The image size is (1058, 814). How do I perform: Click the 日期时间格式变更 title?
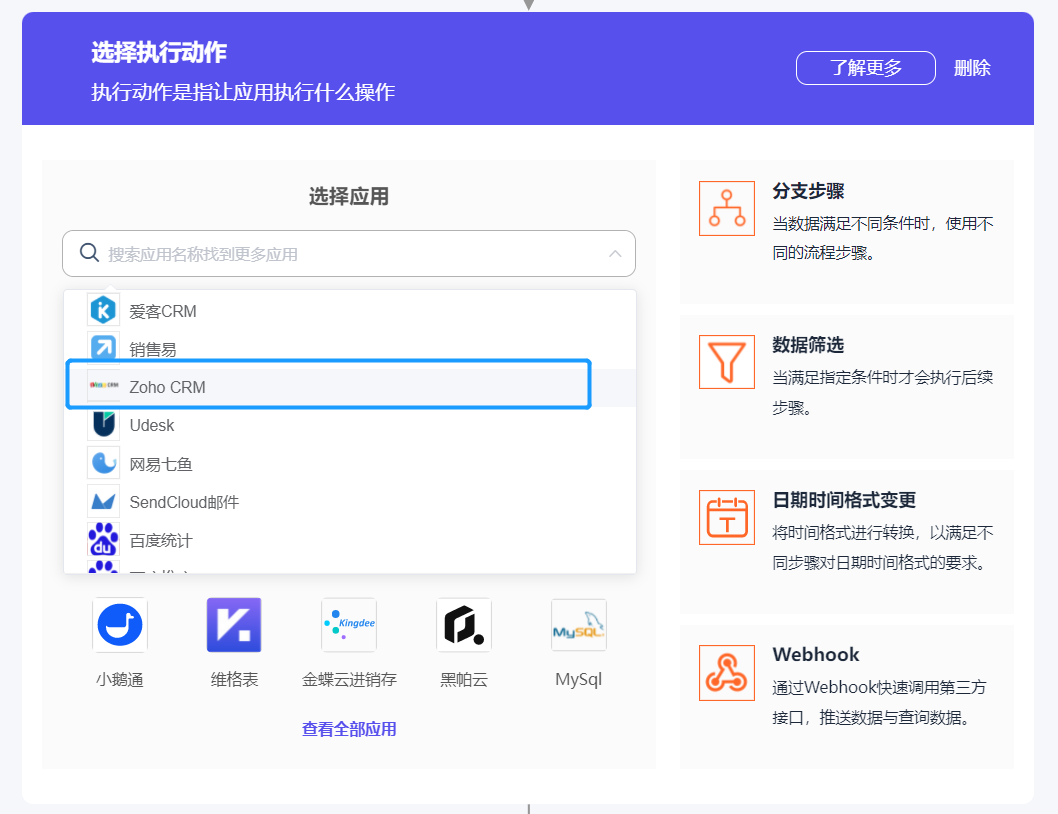[x=844, y=500]
